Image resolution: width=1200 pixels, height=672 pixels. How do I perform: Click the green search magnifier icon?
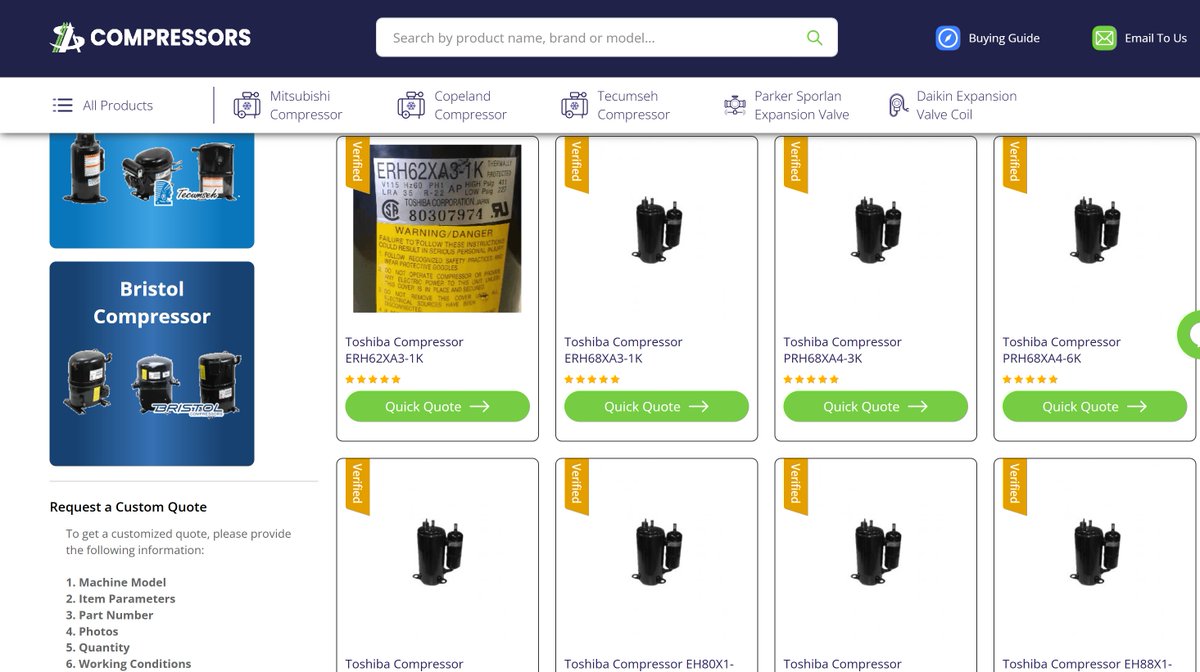tap(814, 38)
